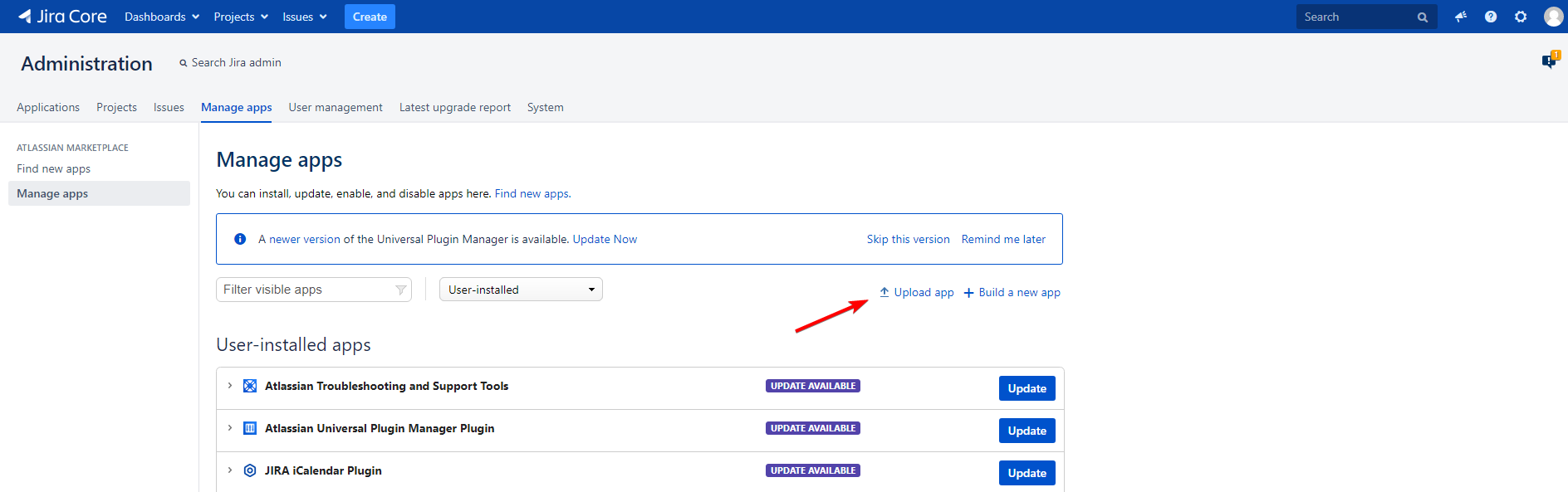The width and height of the screenshot is (1568, 492).
Task: Open the User-installed filter dropdown
Action: click(x=521, y=290)
